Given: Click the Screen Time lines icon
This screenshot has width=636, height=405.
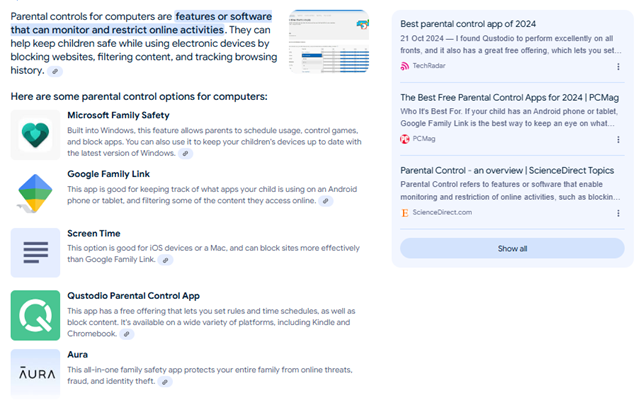Looking at the screenshot, I should (x=35, y=252).
